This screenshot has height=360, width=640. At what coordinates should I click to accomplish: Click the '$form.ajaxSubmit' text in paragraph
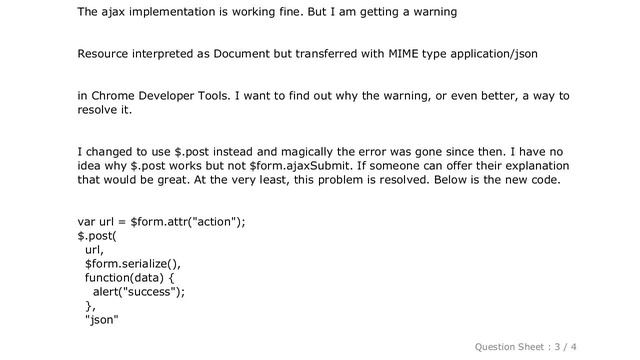(299, 166)
